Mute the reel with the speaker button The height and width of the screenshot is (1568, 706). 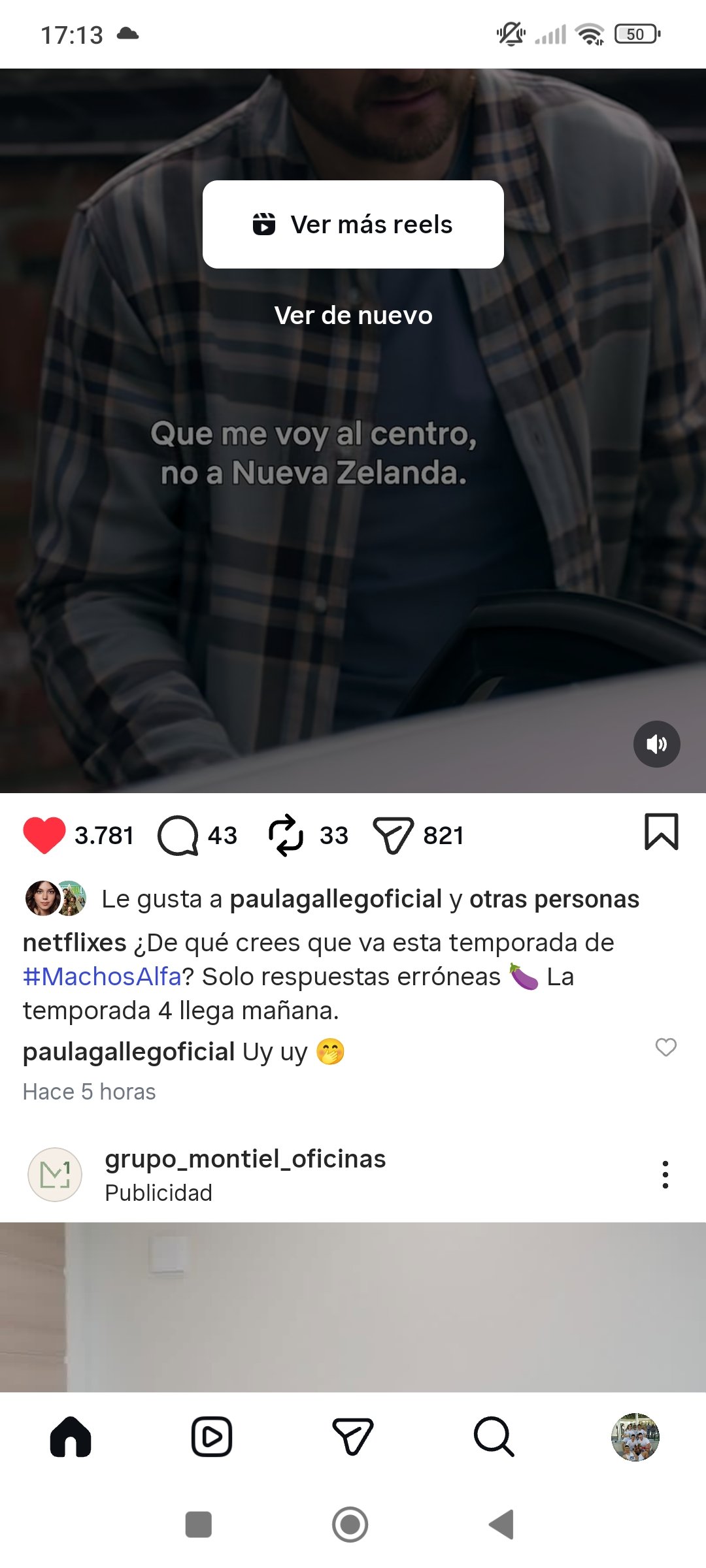click(x=657, y=744)
